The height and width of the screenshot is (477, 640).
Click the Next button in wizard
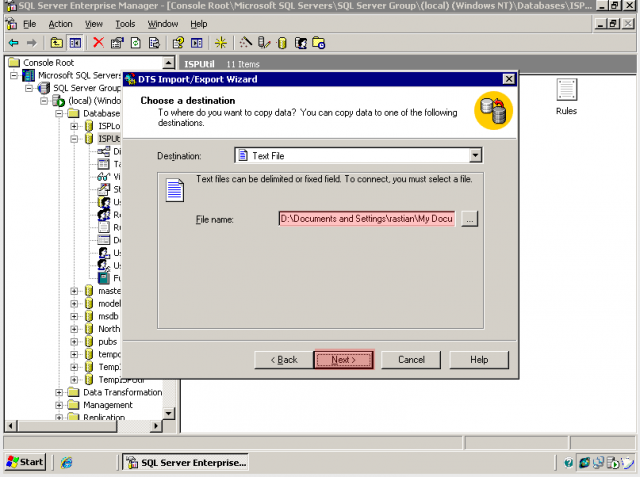343,359
